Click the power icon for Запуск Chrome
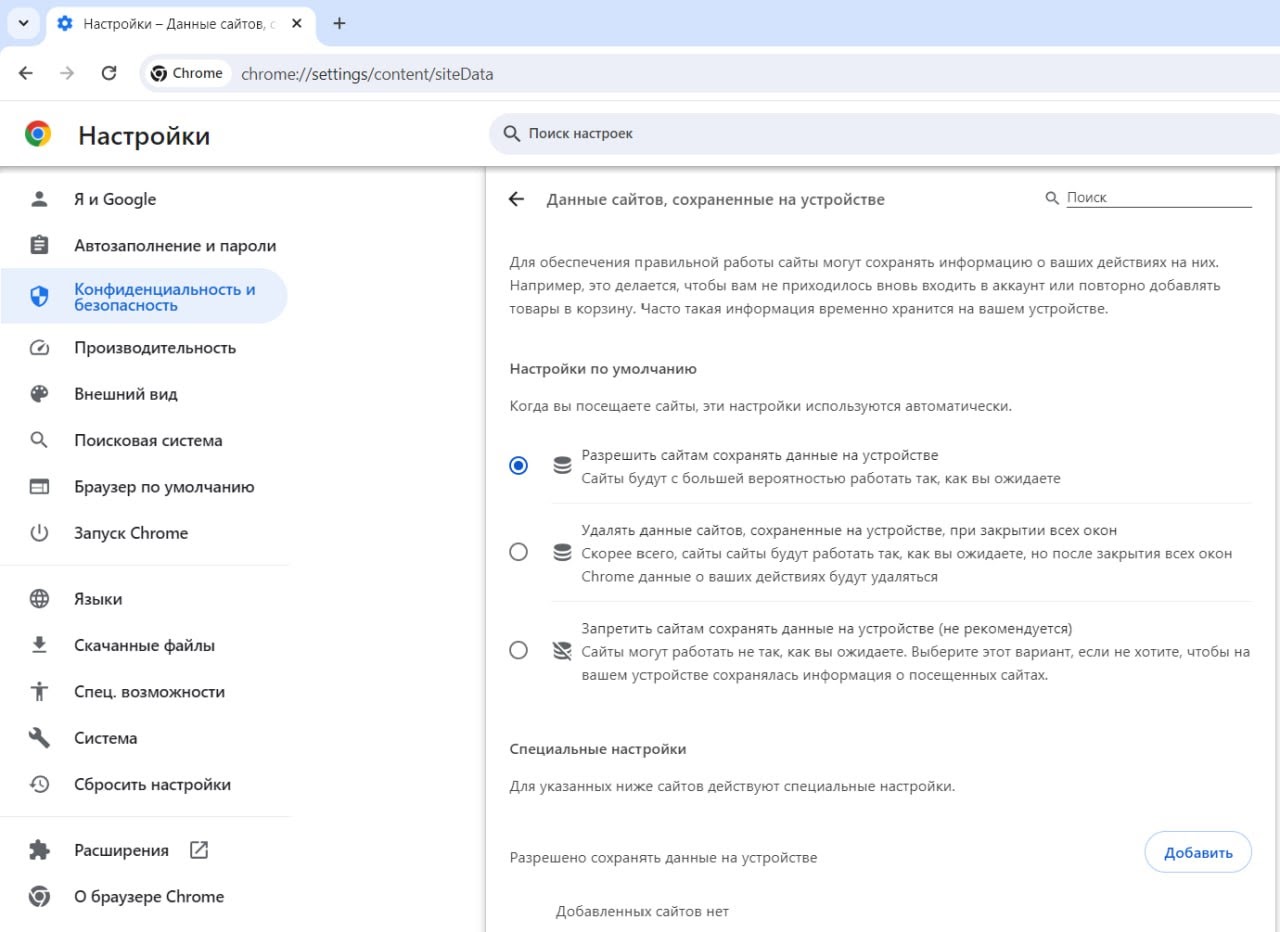The height and width of the screenshot is (932, 1280). pyautogui.click(x=39, y=533)
